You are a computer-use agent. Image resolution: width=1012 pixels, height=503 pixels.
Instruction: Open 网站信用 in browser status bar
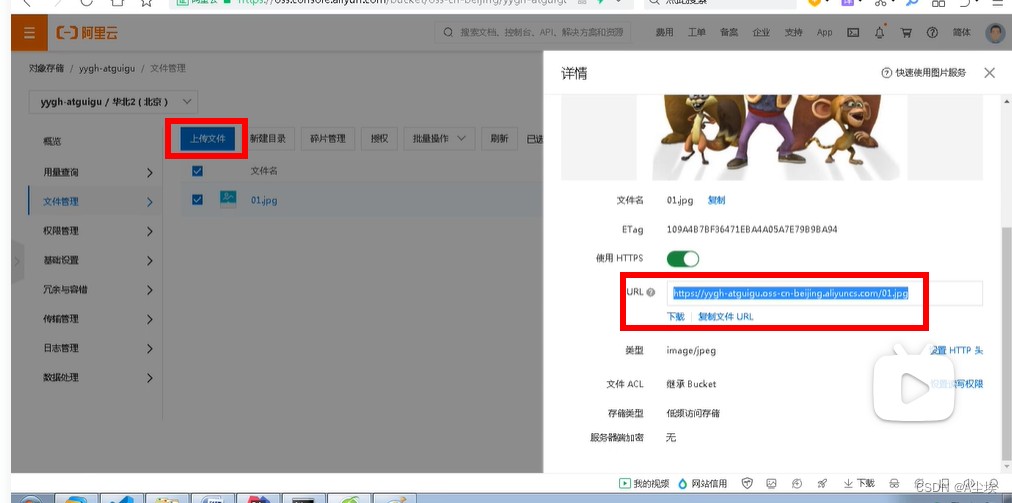tap(703, 483)
